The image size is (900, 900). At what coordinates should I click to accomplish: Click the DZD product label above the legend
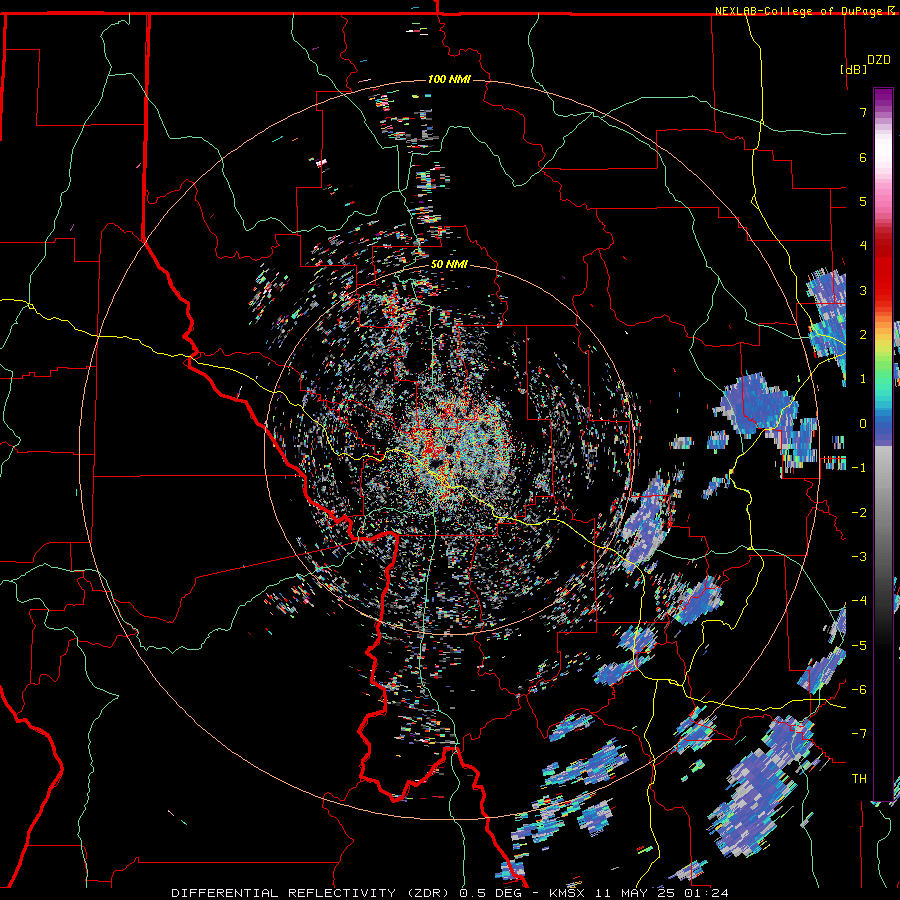878,59
